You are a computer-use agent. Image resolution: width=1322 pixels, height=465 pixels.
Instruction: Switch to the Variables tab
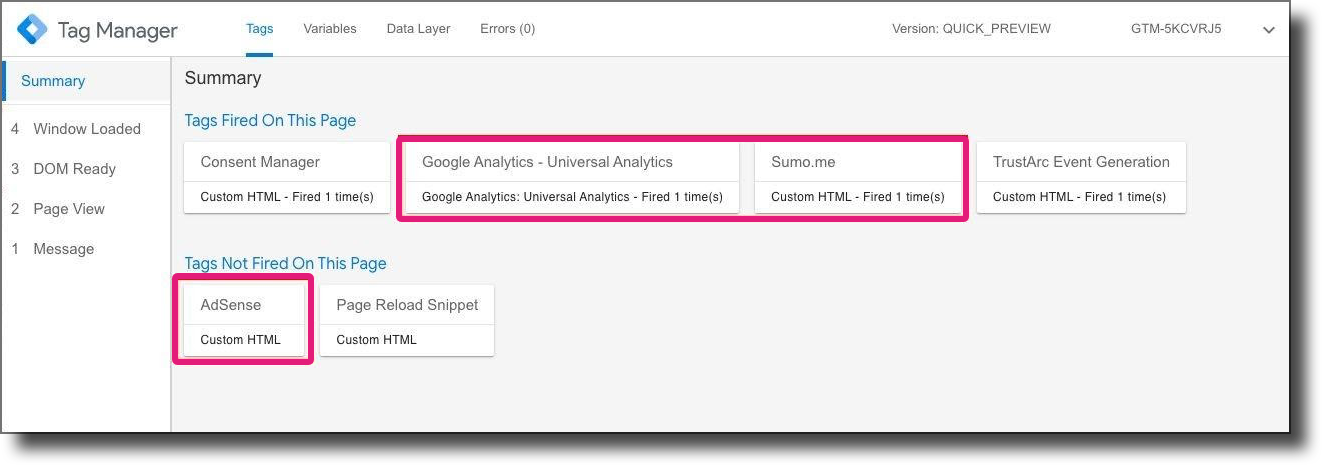[330, 29]
